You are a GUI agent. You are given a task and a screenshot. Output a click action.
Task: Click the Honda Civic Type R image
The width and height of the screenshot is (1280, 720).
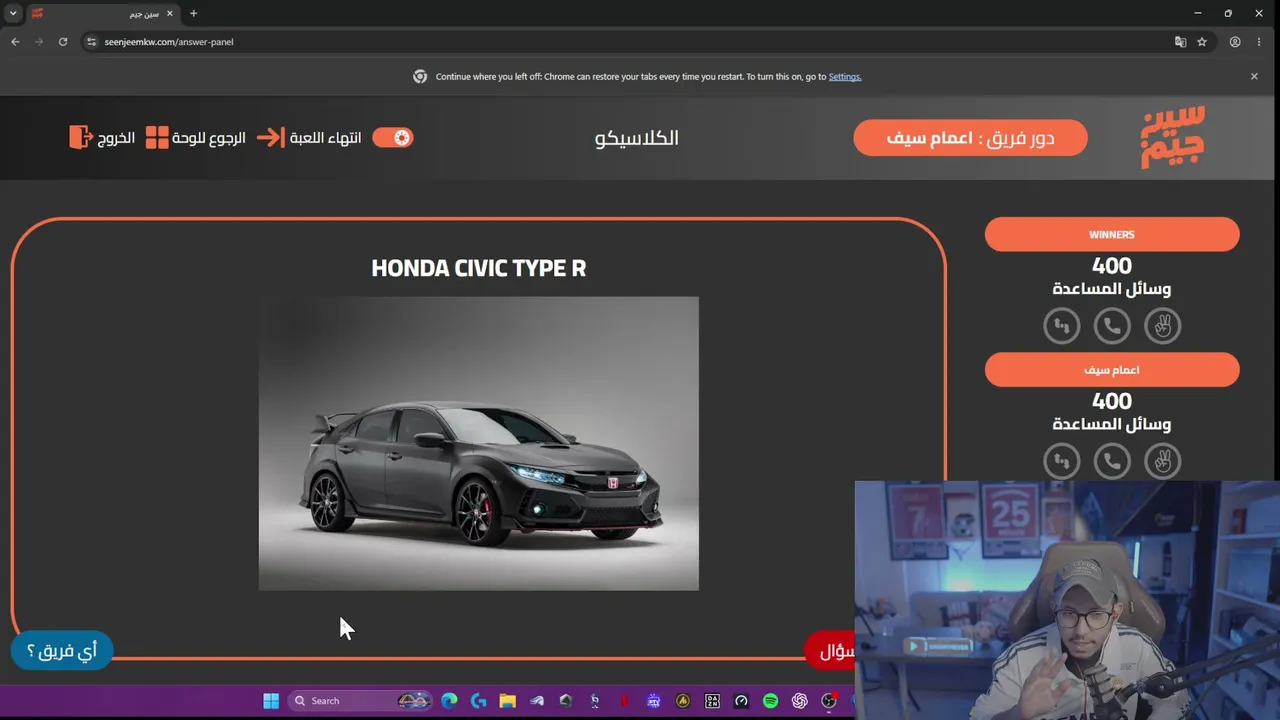479,443
